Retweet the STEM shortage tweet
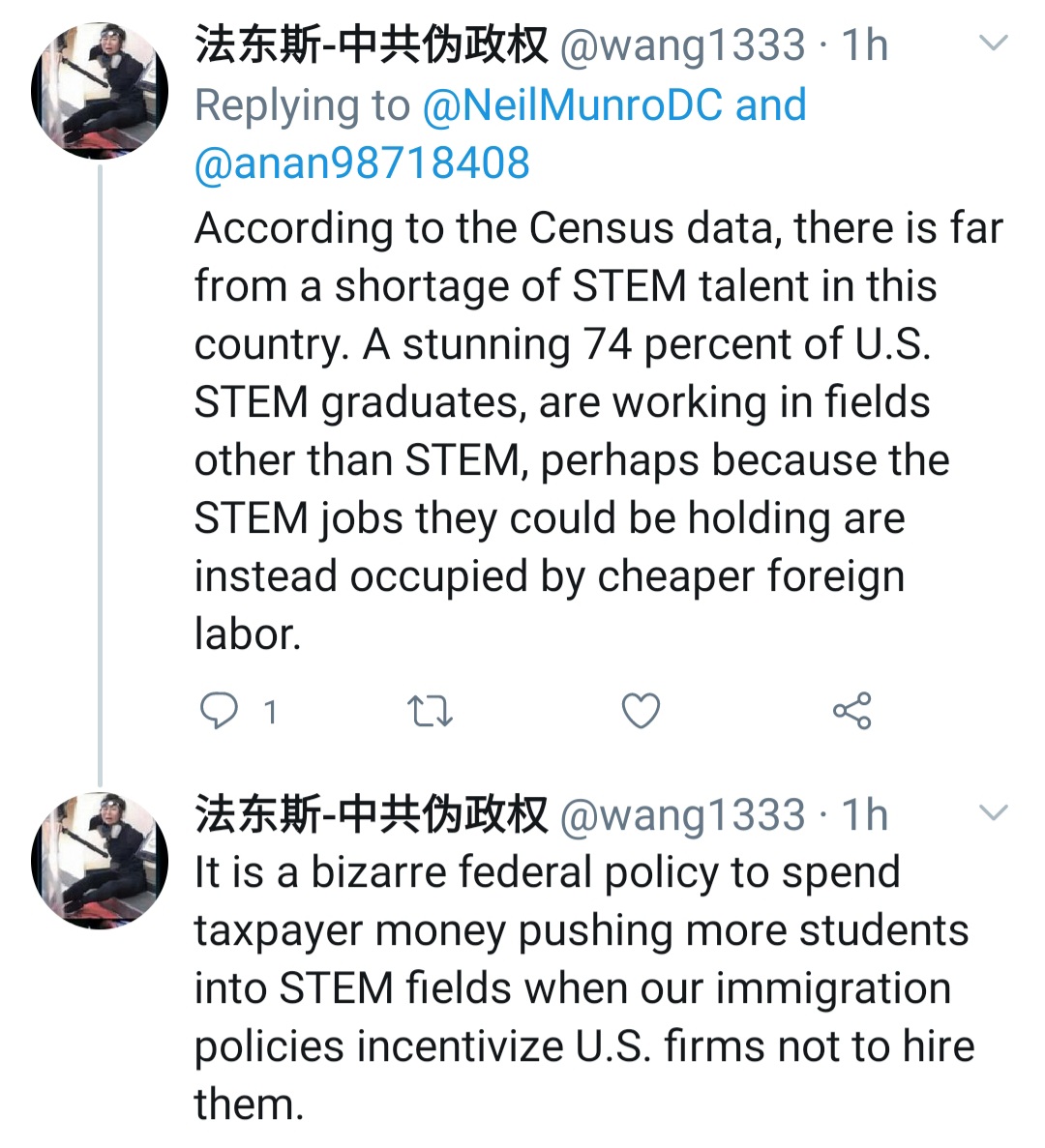The width and height of the screenshot is (1045, 1148). 430,712
